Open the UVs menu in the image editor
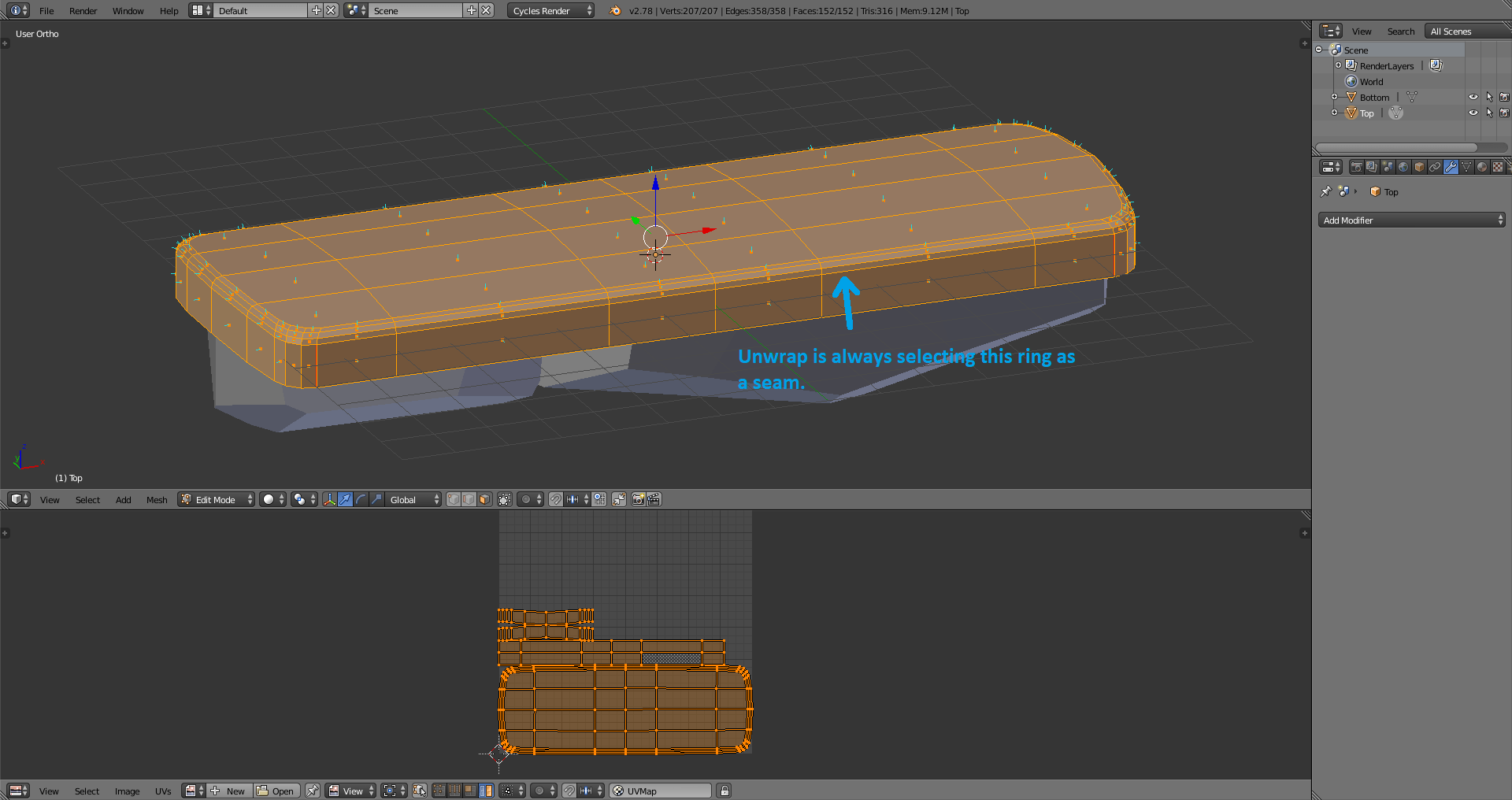Screen dimensions: 1512x800 (163, 791)
